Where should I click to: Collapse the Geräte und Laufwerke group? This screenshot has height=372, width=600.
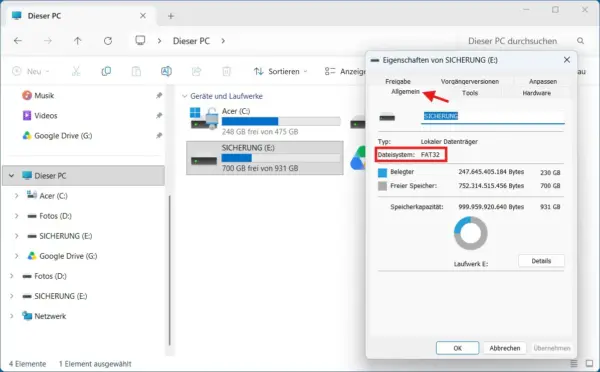(x=184, y=96)
